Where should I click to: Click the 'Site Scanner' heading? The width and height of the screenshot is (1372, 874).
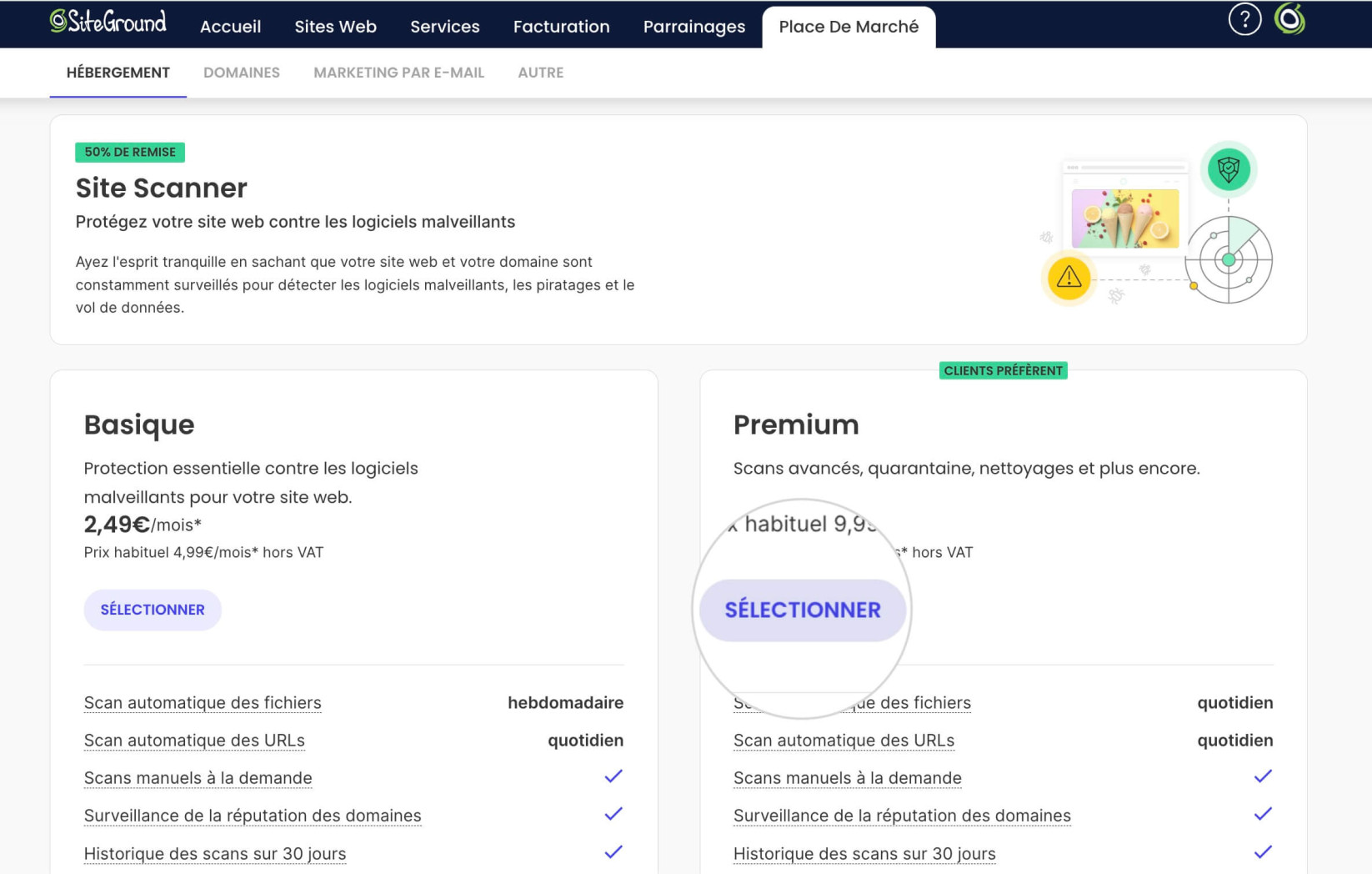coord(162,188)
